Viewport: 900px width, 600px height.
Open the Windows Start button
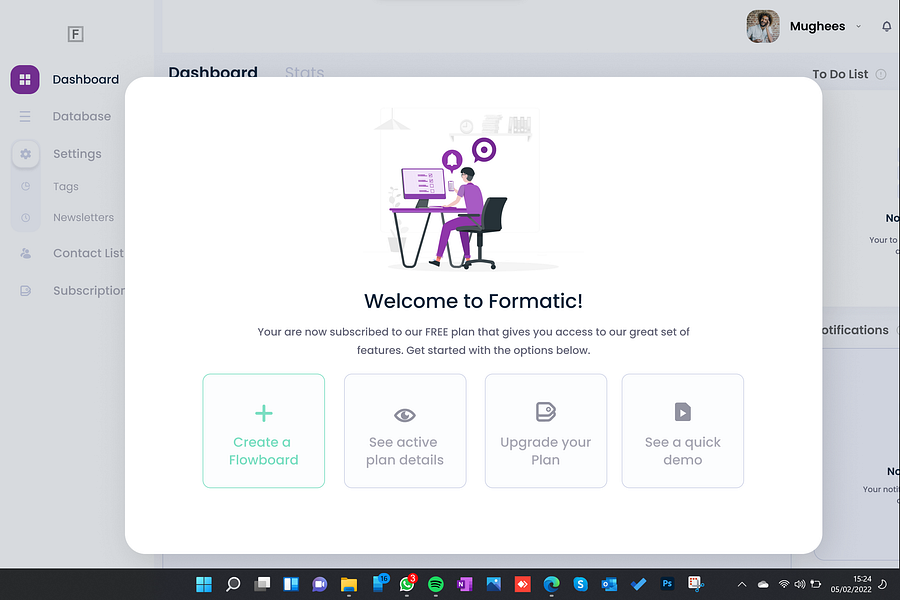204,584
